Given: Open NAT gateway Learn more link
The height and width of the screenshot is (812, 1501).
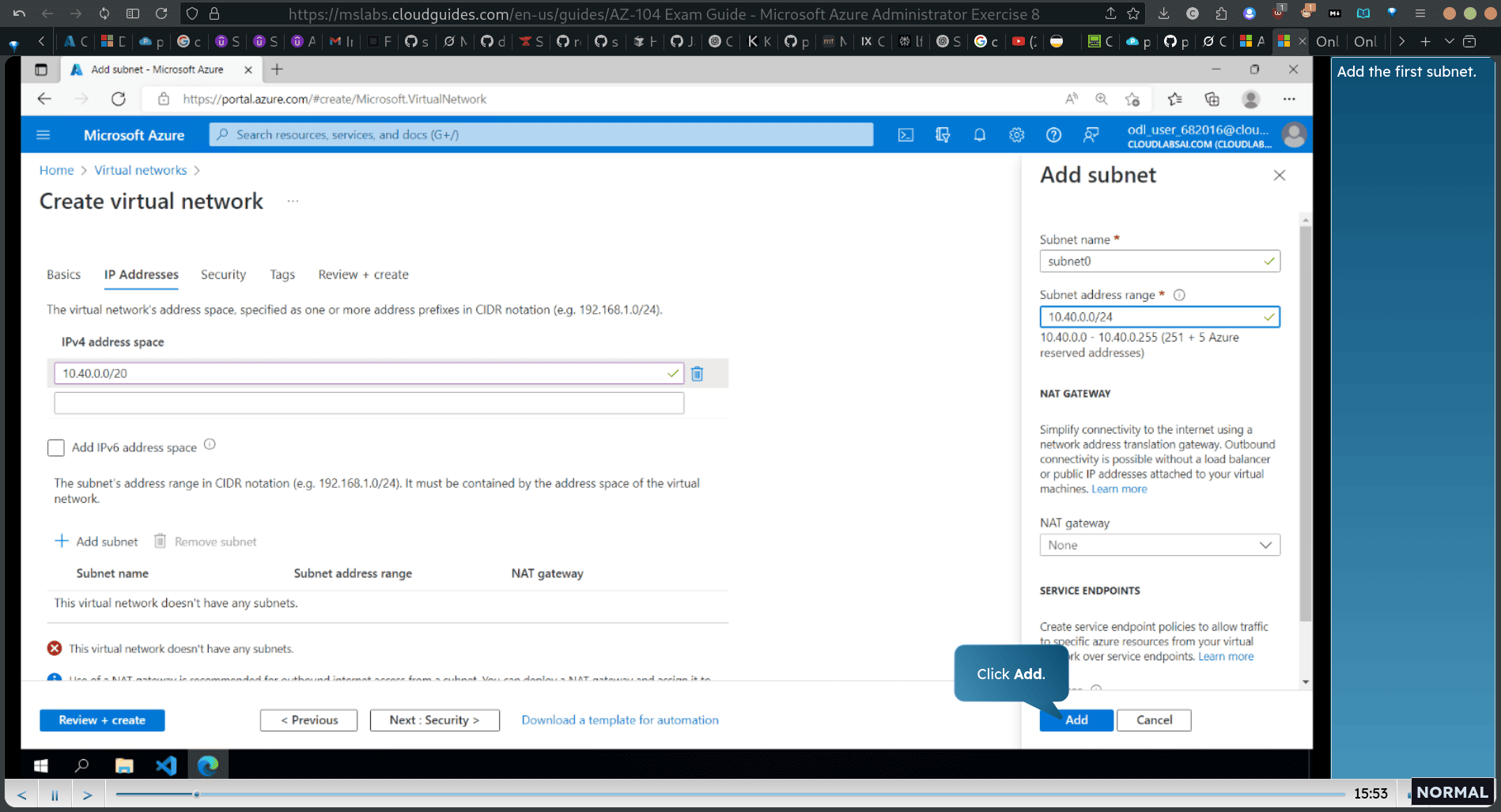Looking at the screenshot, I should [1119, 489].
